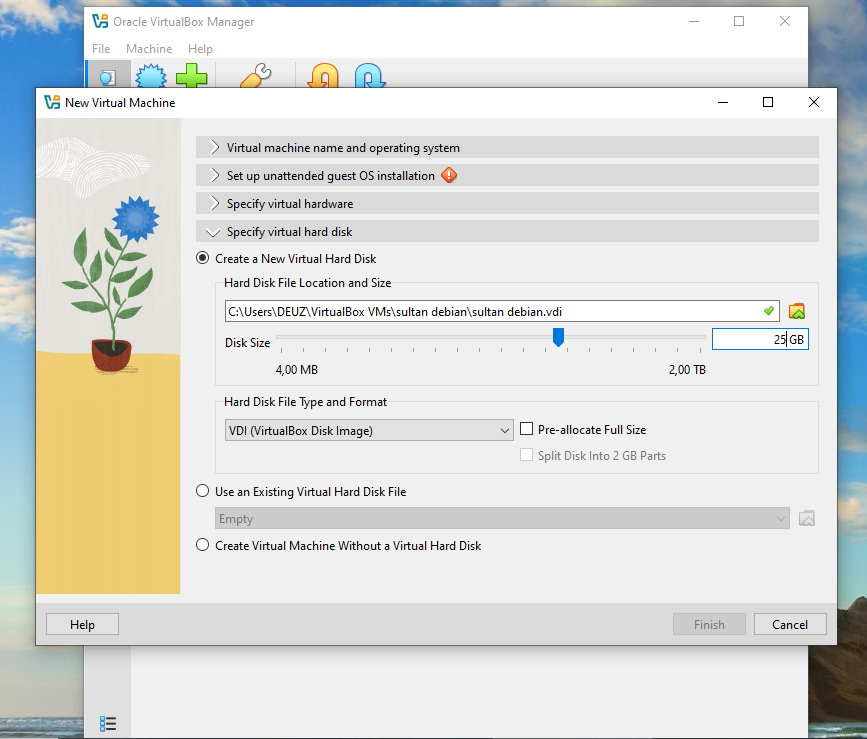Select Use an Existing Virtual Hard Disk File option

[x=202, y=491]
